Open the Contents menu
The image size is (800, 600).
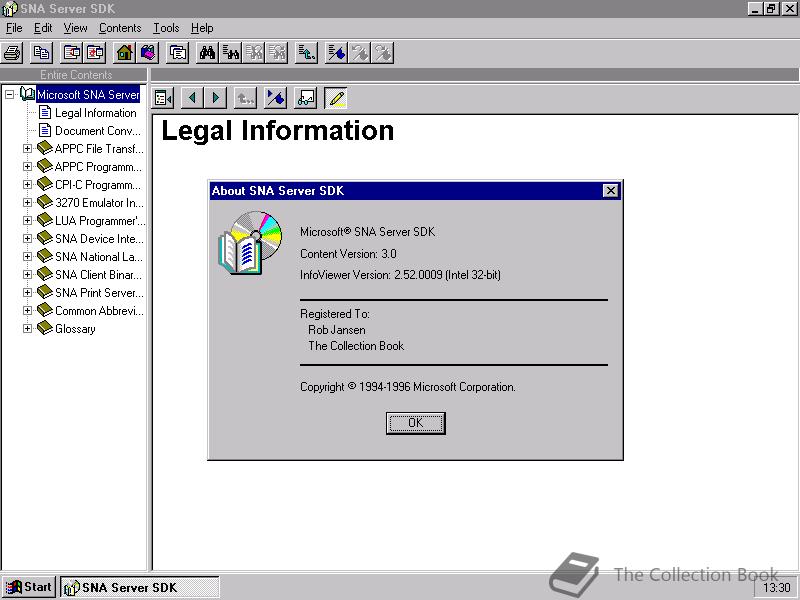pyautogui.click(x=120, y=28)
